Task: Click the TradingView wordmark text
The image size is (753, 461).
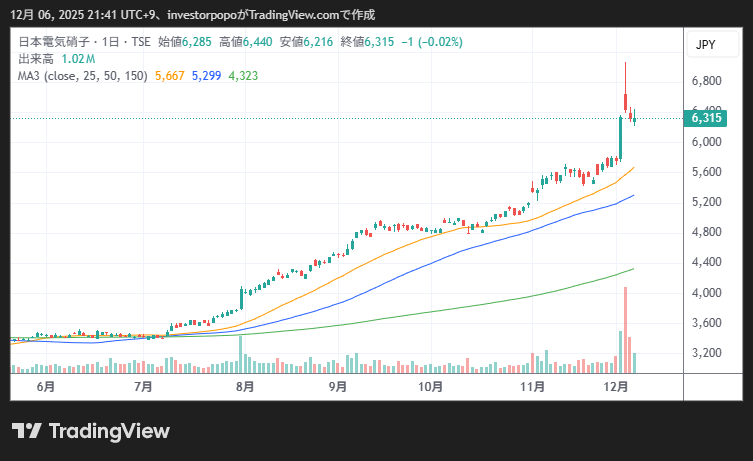Action: tap(109, 431)
